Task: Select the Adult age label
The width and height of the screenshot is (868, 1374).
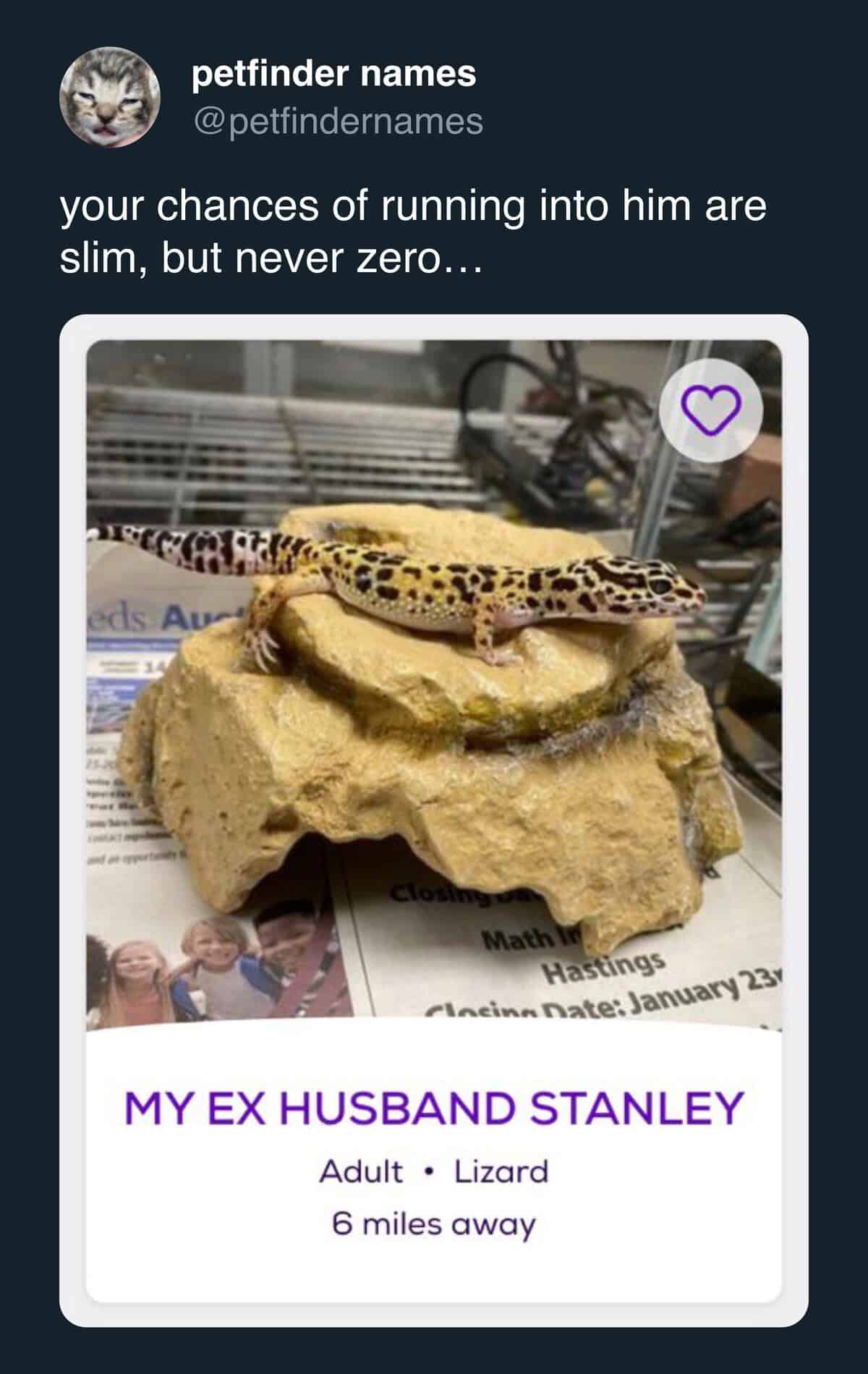Action: [x=361, y=1171]
